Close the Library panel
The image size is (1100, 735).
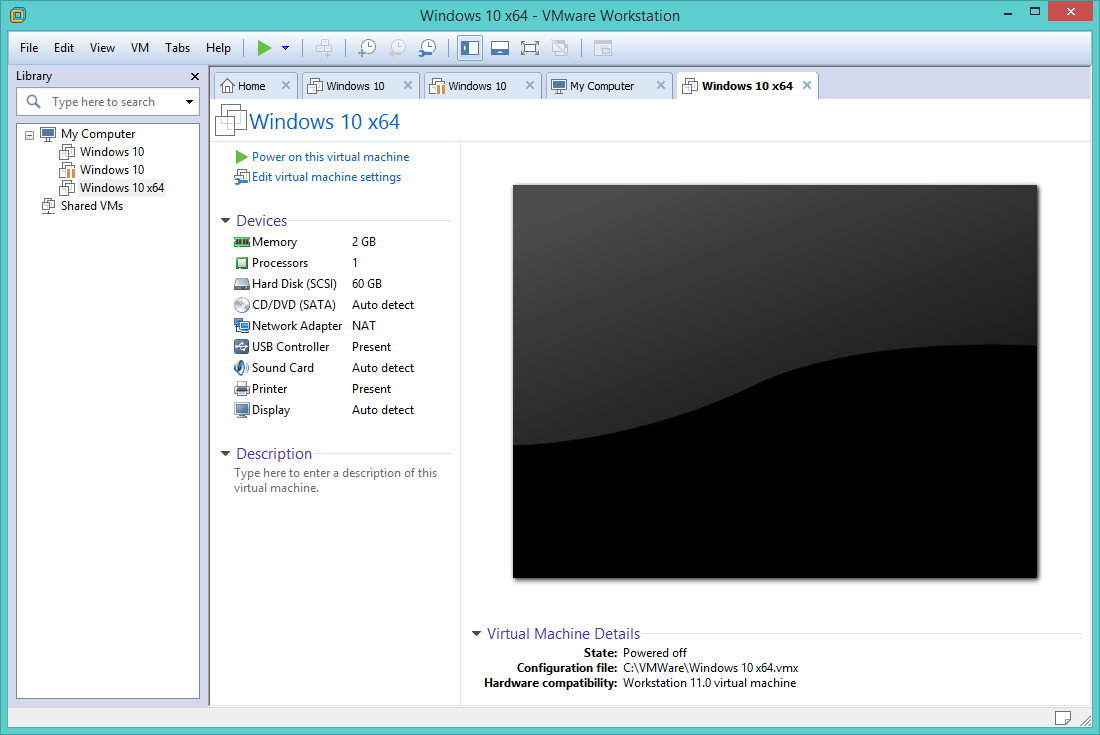194,76
